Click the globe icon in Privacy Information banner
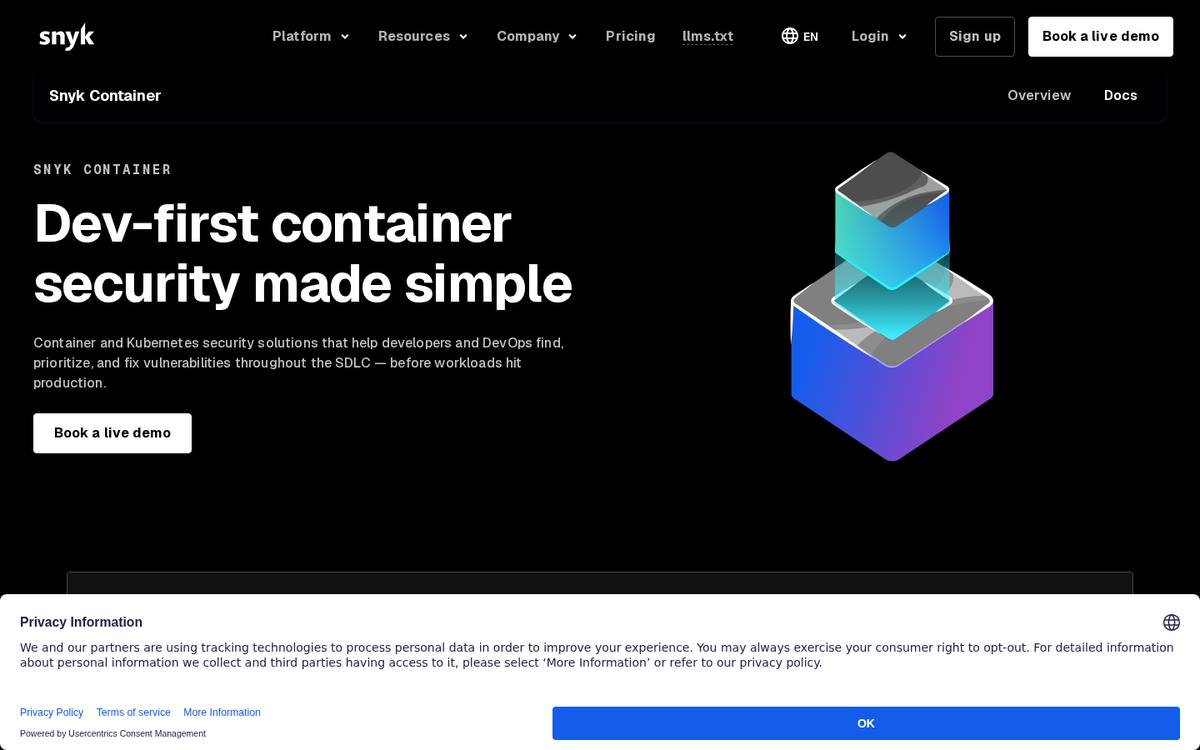The width and height of the screenshot is (1200, 750). pyautogui.click(x=1171, y=622)
